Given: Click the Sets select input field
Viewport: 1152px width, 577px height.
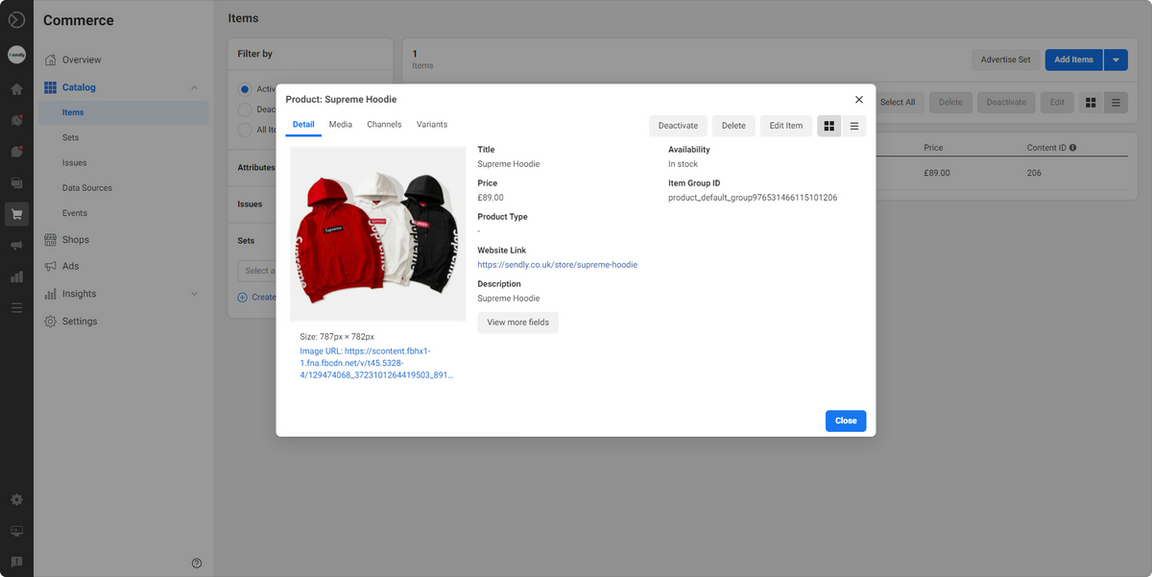Looking at the screenshot, I should (x=257, y=270).
